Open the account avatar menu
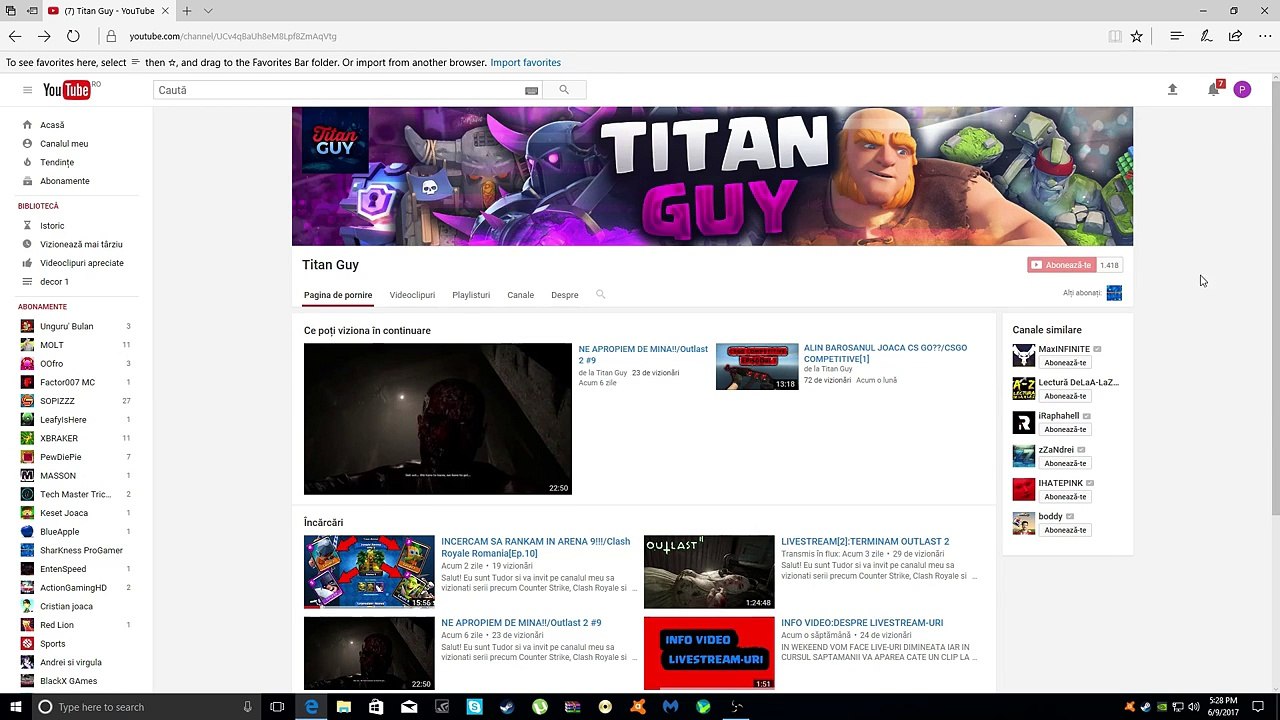The image size is (1280, 720). tap(1242, 89)
